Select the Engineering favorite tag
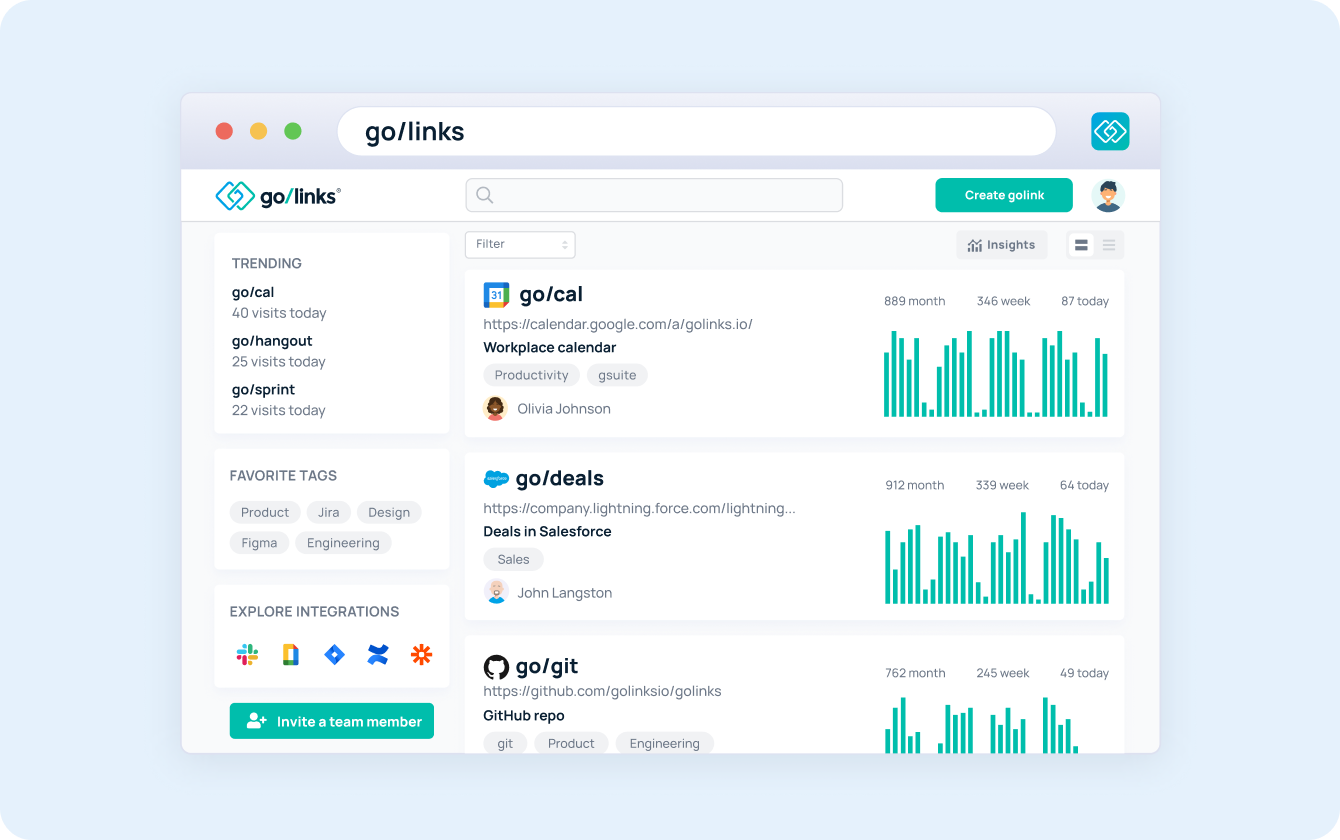This screenshot has width=1340, height=840. point(343,542)
